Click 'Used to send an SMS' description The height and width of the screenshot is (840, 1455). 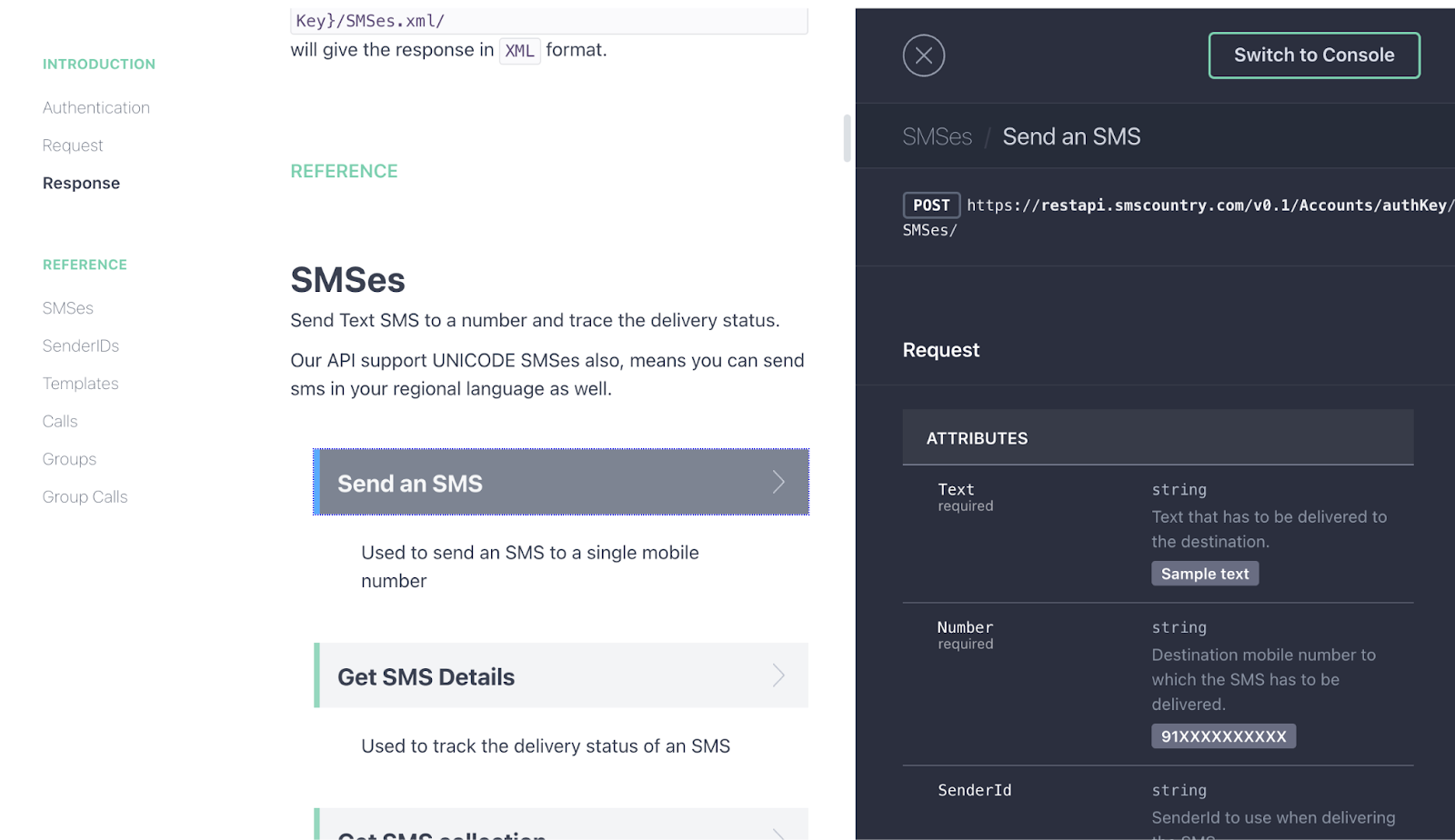point(530,566)
